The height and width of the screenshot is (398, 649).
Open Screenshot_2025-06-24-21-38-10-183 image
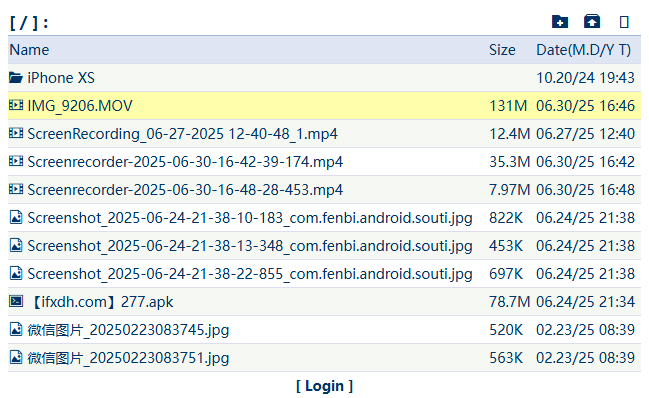pos(250,218)
